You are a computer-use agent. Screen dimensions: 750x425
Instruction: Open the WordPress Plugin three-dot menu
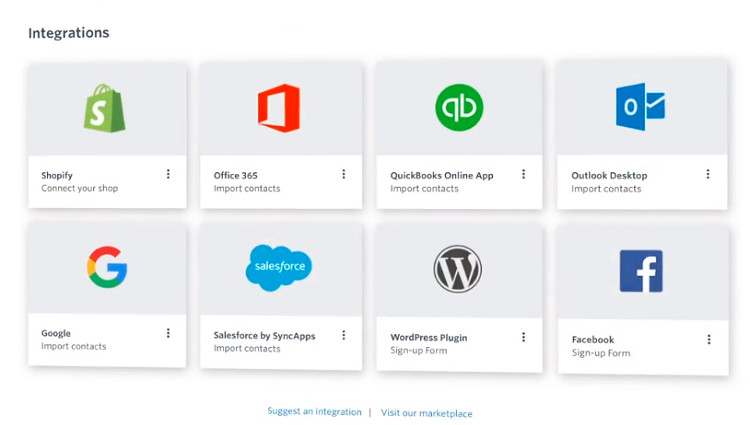click(x=523, y=337)
